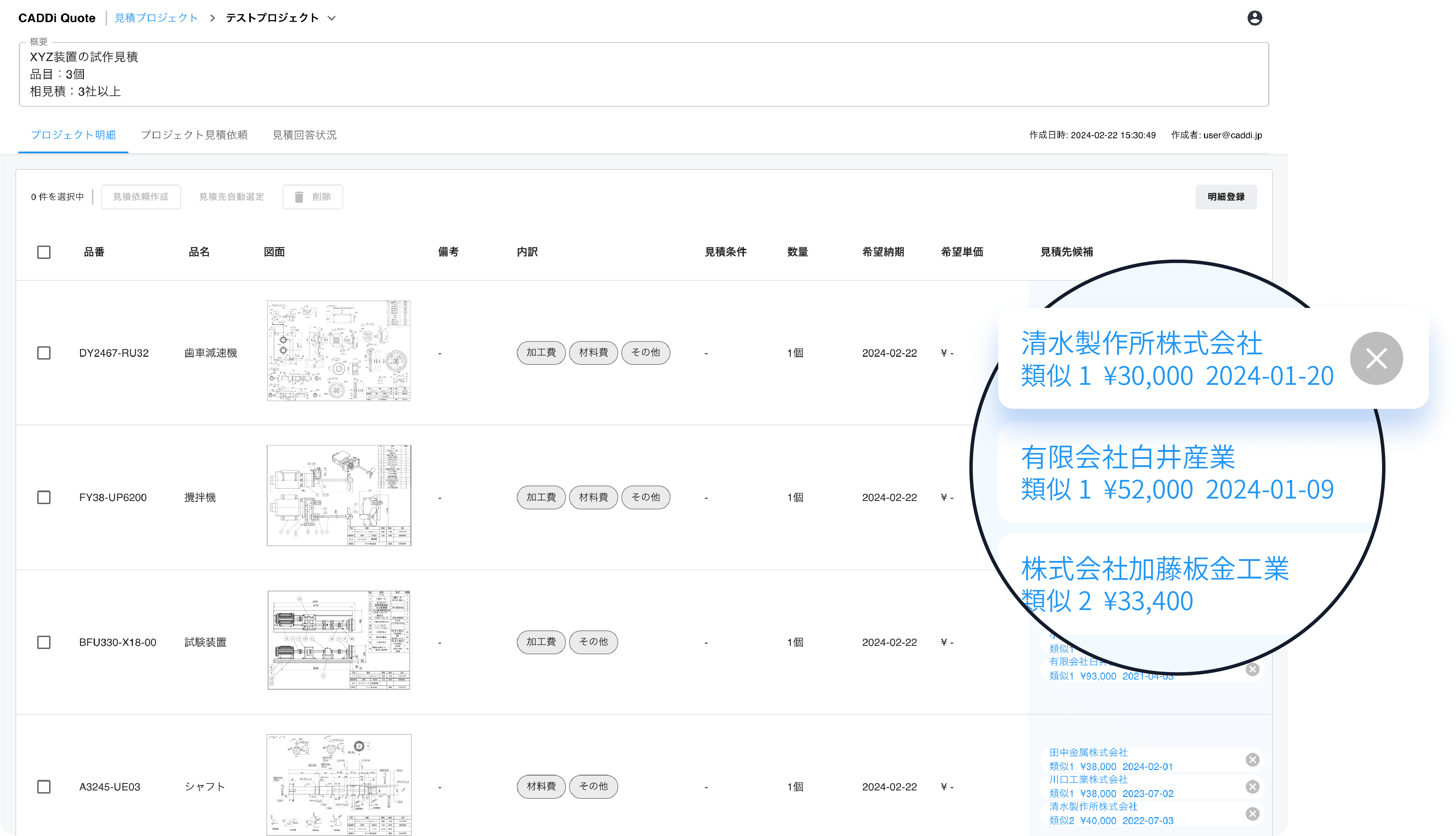
Task: Click 材料費 chip in 攪拌機 row
Action: pos(593,497)
